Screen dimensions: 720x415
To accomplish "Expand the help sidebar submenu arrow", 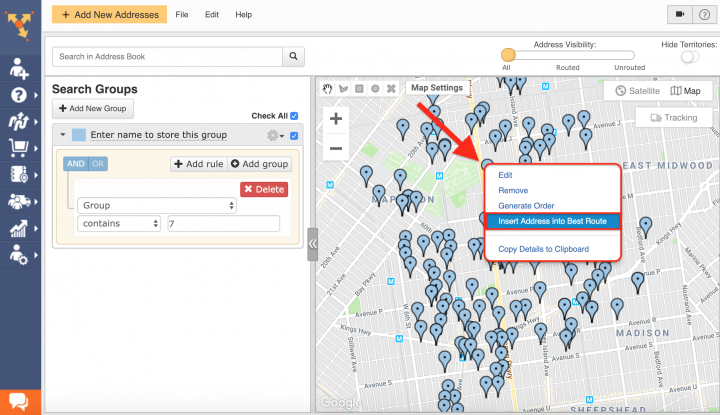I will [36, 95].
